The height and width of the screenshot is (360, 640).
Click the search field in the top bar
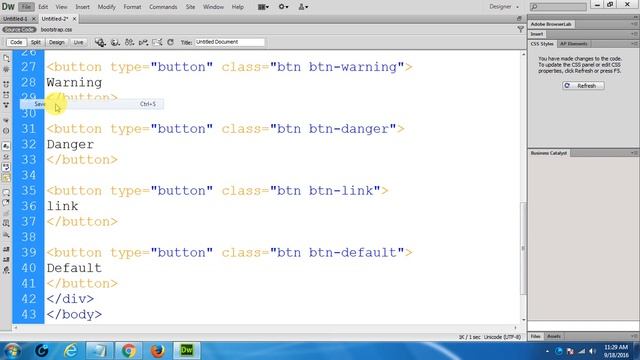558,7
